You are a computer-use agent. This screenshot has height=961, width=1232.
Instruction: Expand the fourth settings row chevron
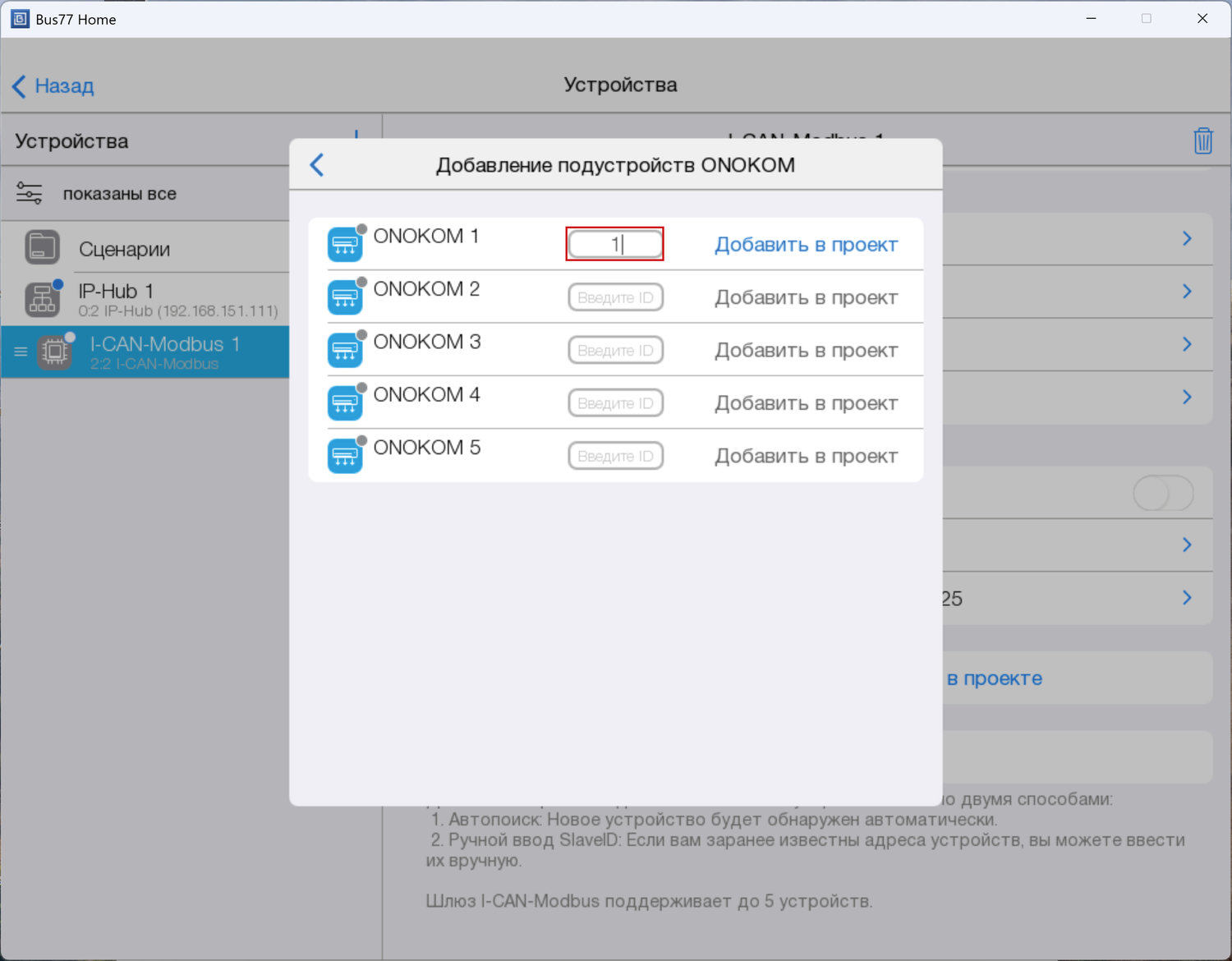(x=1187, y=398)
